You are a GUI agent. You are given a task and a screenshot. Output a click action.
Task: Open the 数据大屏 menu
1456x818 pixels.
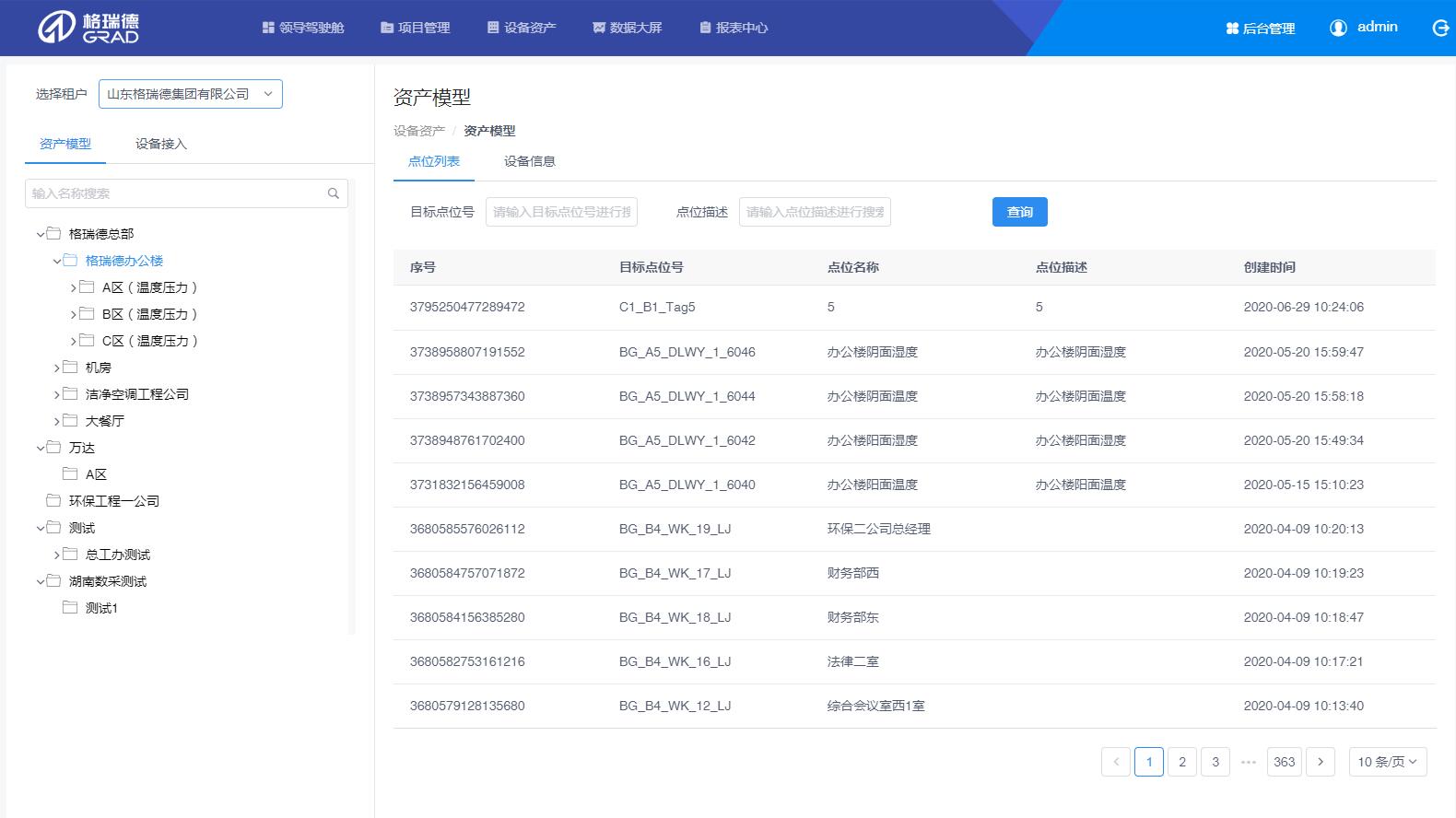point(627,28)
